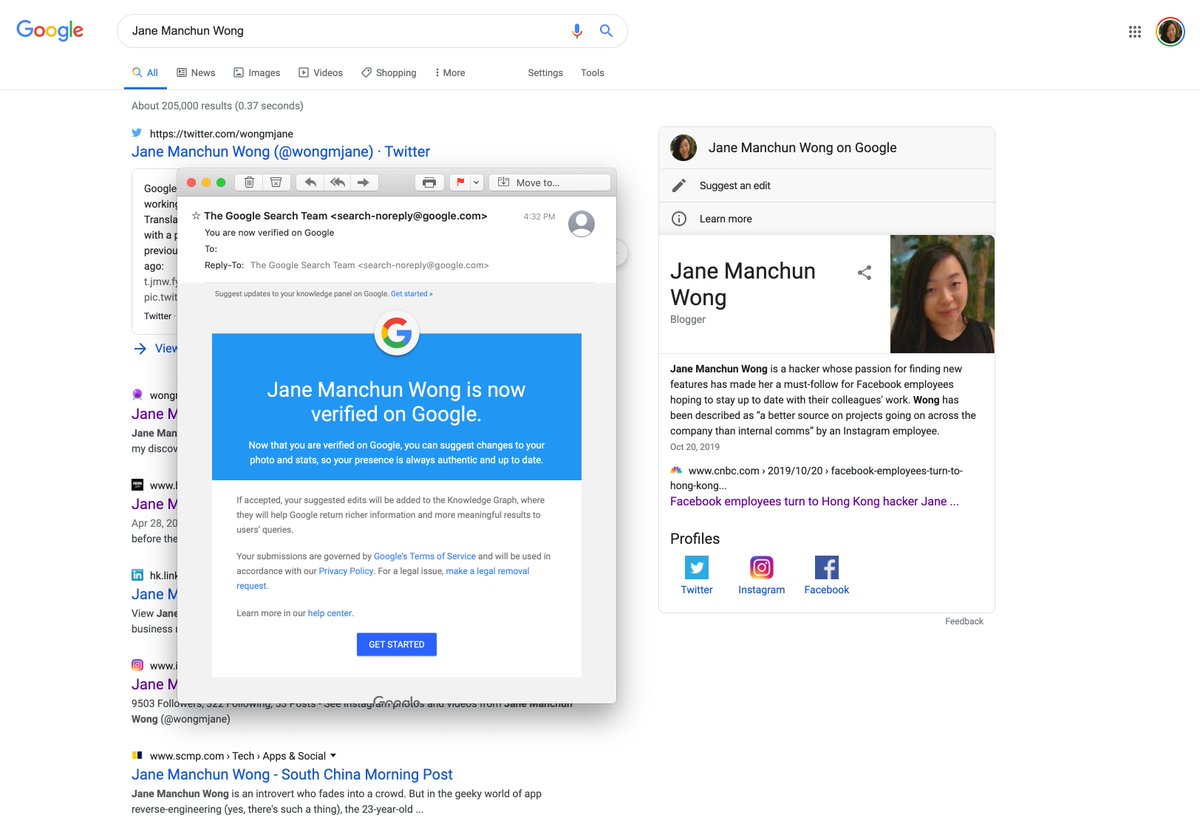This screenshot has width=1200, height=829.
Task: Open CNBC Facebook employees article link
Action: [x=814, y=502]
